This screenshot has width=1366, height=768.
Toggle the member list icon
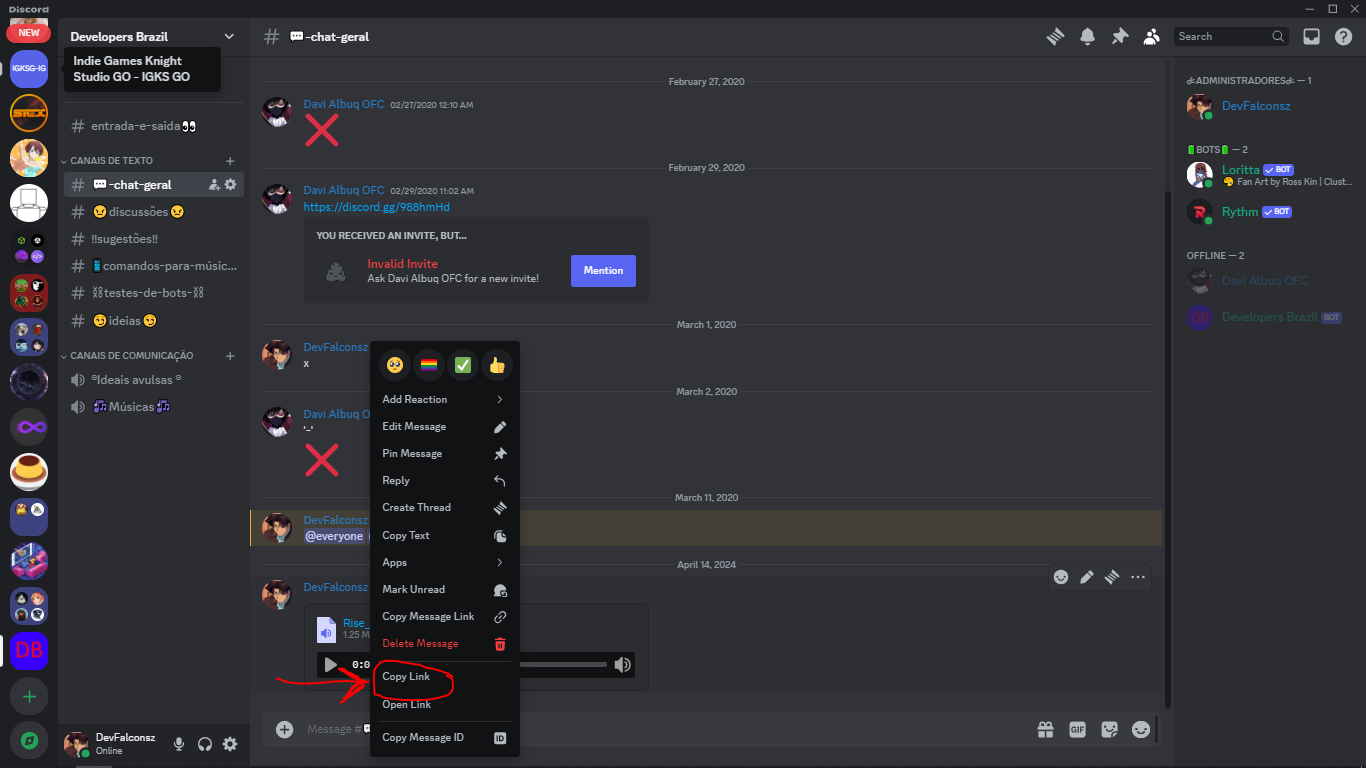(x=1152, y=36)
